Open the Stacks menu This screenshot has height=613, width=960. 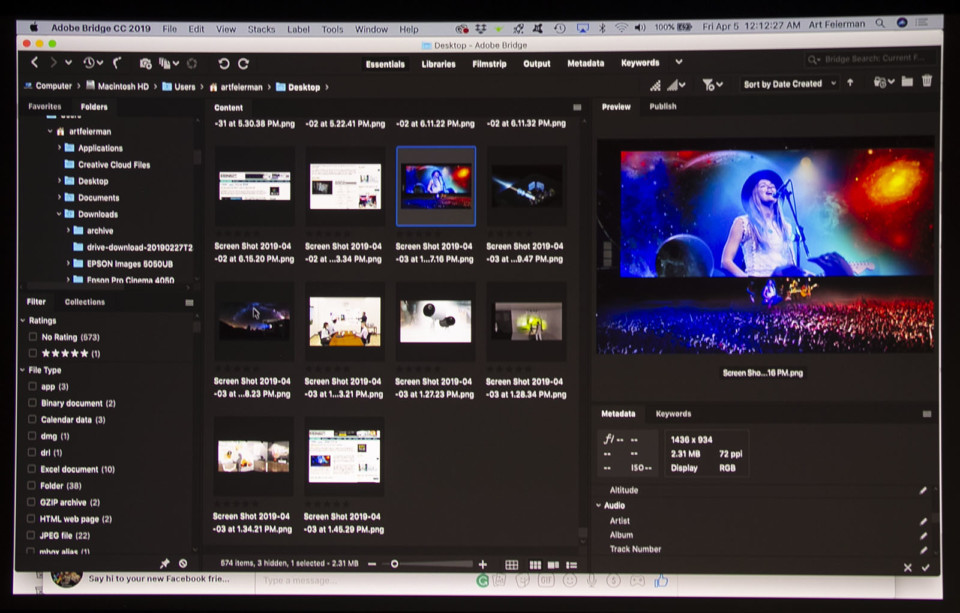coord(261,29)
